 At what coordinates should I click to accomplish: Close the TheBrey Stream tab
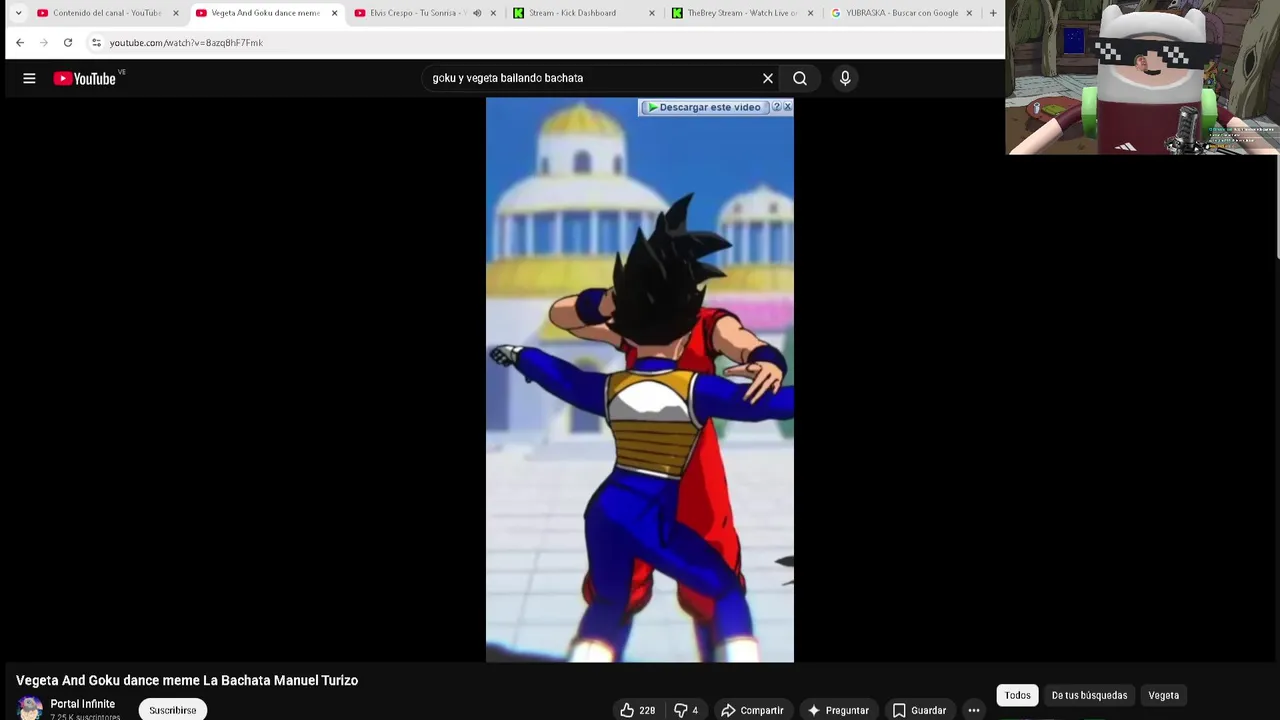(810, 13)
